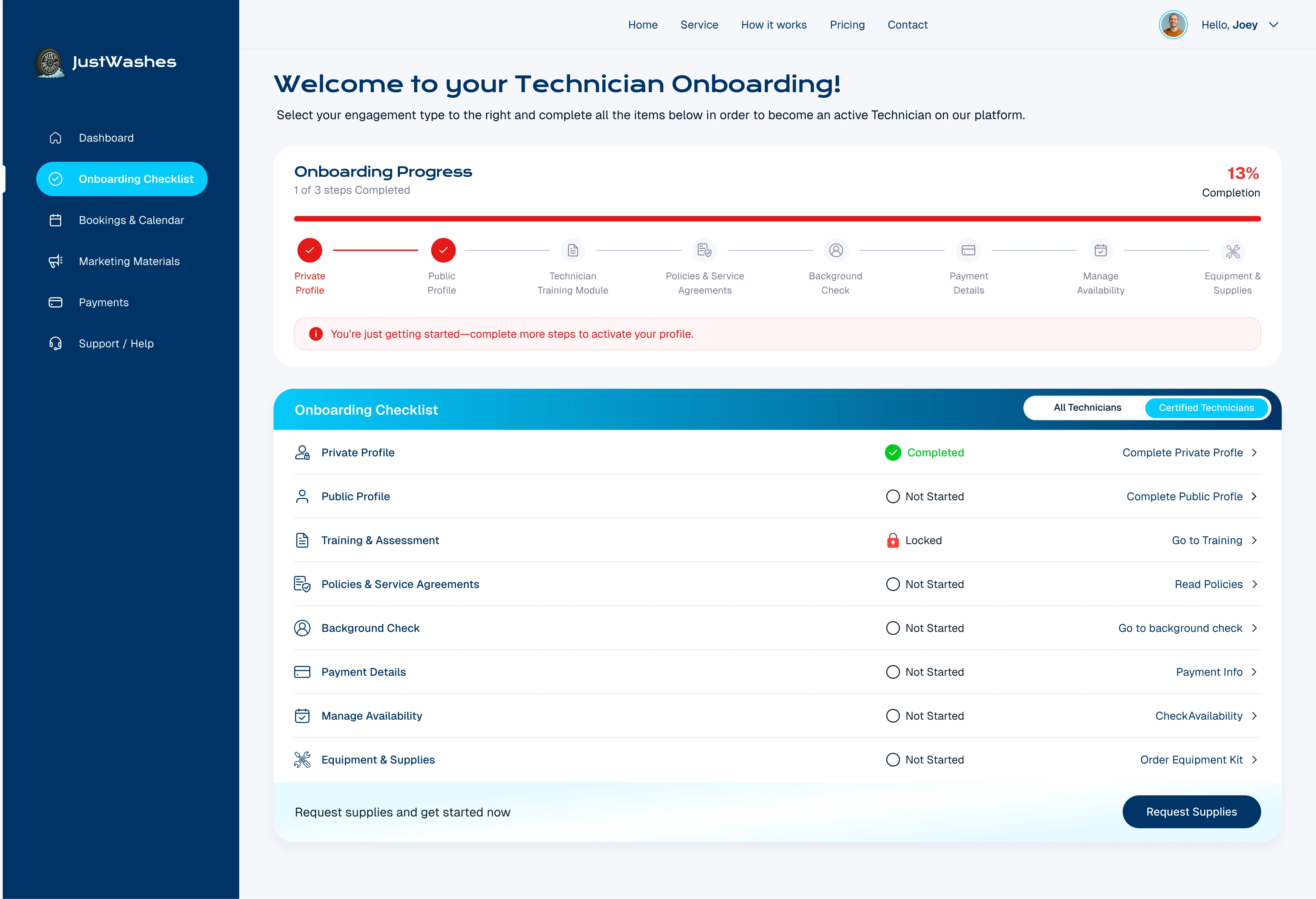Click the red connector between Private and Public Profile

point(375,250)
